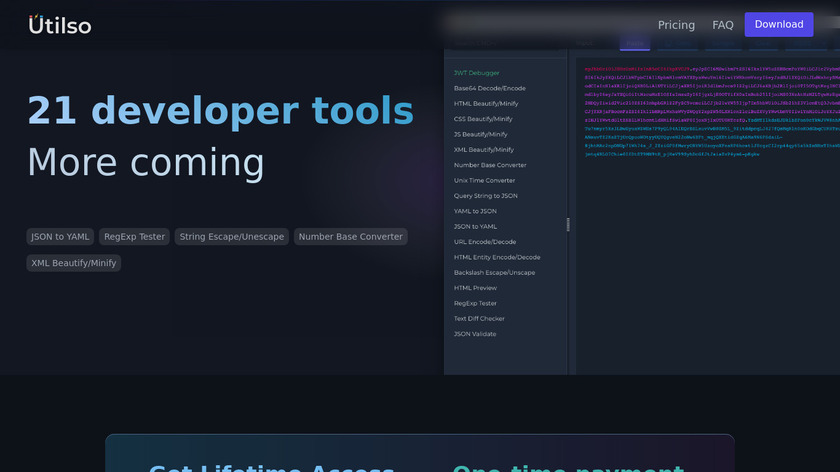Select Unix Time Converter in sidebar
The height and width of the screenshot is (472, 840).
[484, 180]
